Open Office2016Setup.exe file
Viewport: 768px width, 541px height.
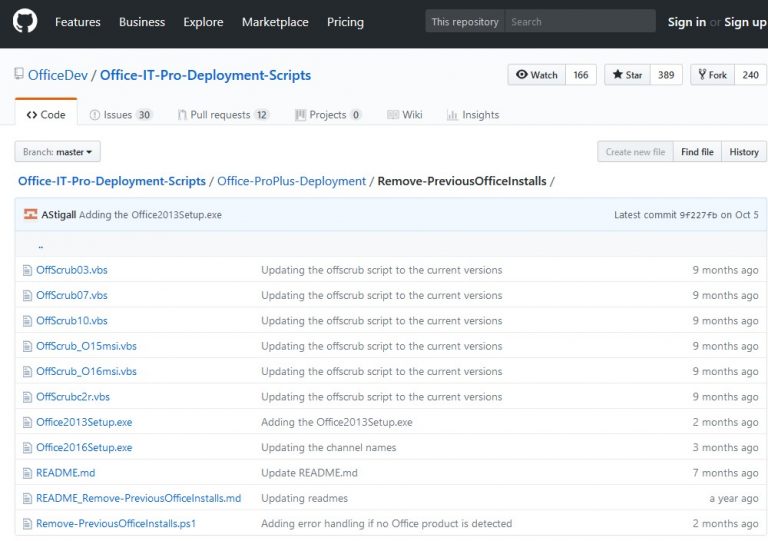pyautogui.click(x=84, y=447)
